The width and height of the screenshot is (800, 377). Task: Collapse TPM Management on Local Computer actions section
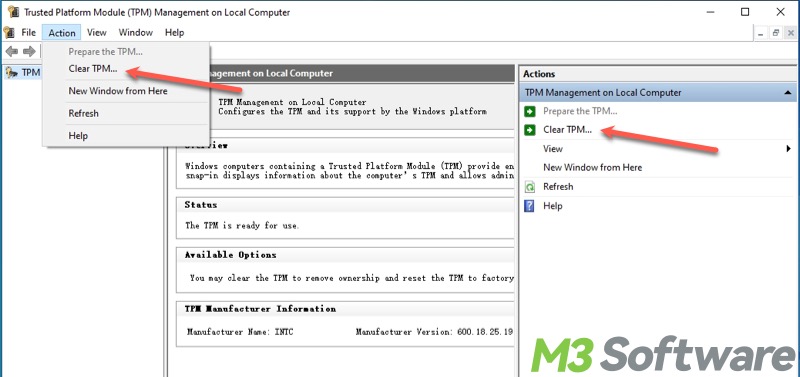tap(788, 93)
